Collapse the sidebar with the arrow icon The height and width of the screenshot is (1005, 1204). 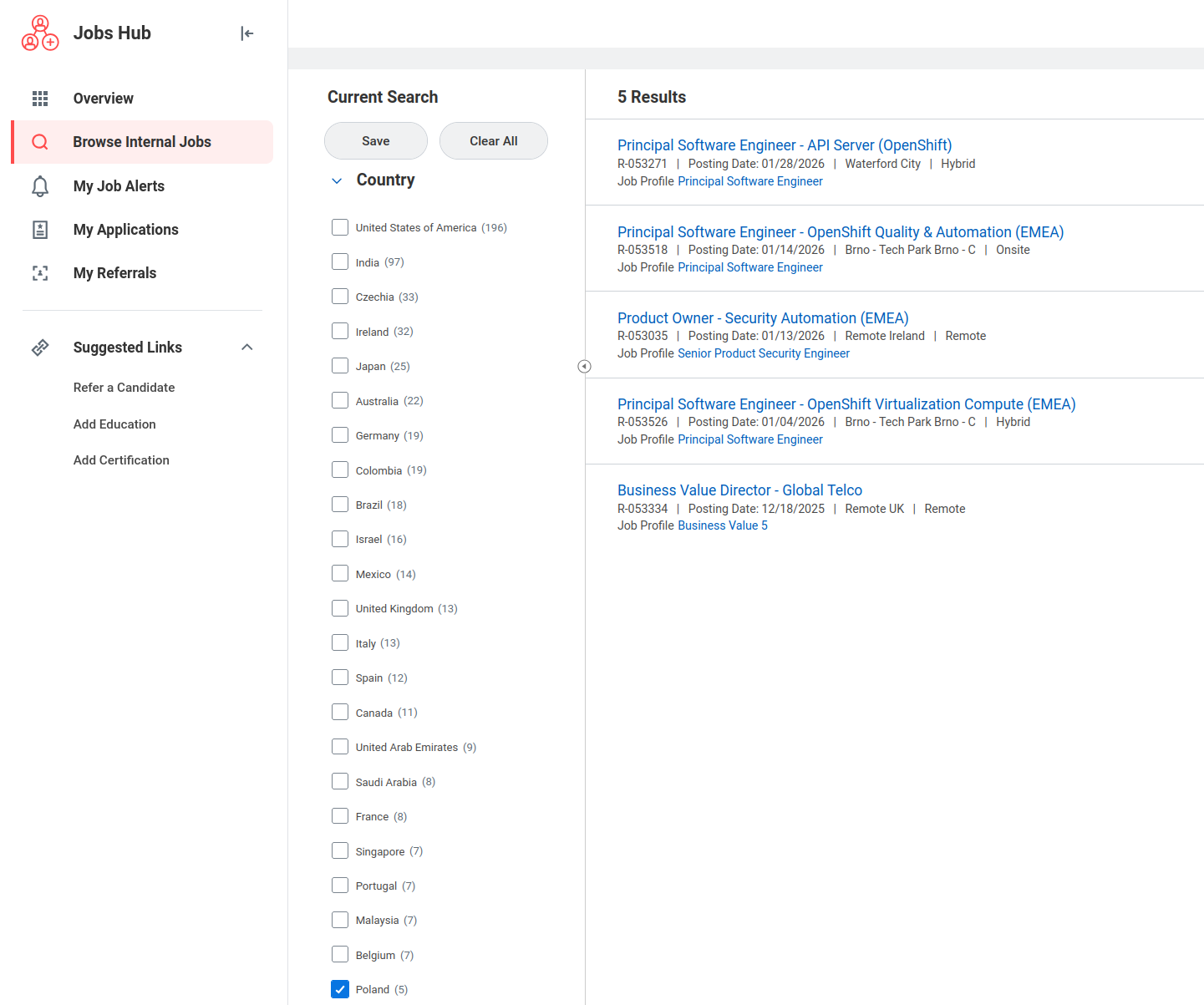pos(246,33)
